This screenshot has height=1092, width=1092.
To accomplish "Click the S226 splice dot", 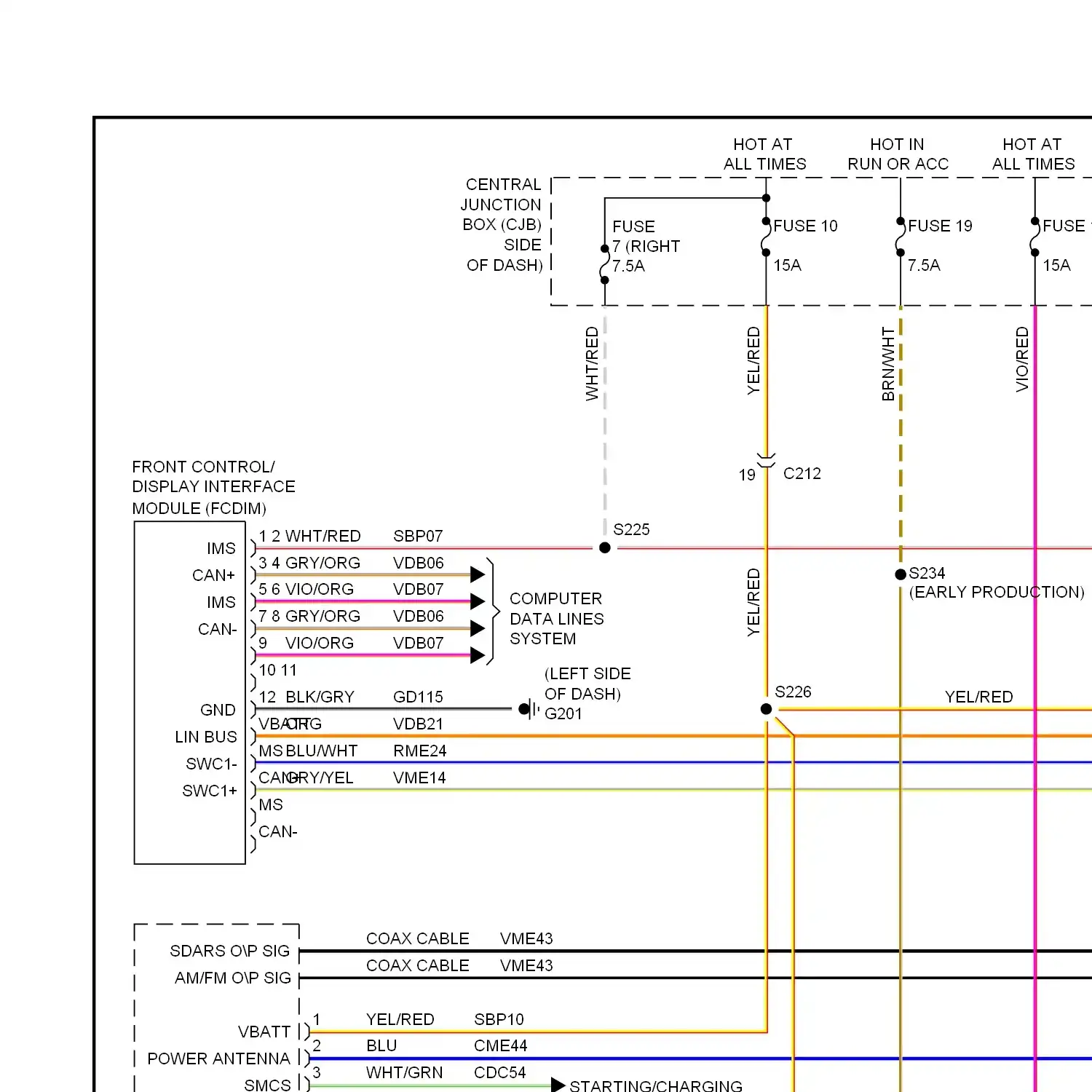I will [x=766, y=708].
